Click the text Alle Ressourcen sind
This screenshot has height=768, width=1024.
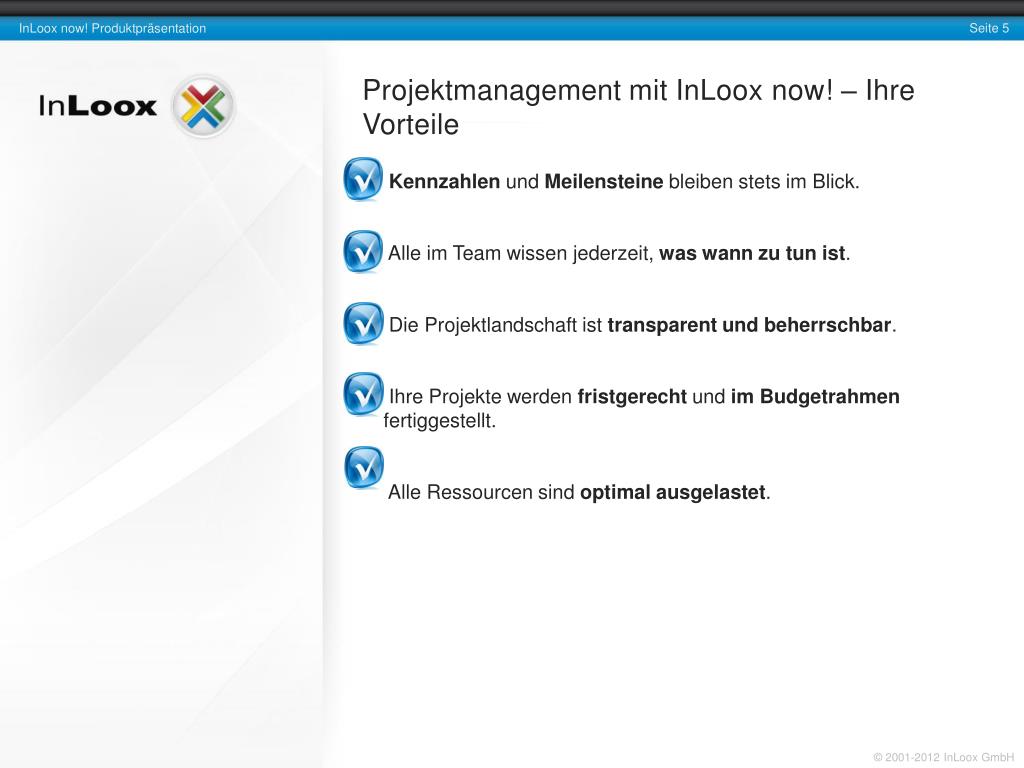point(481,492)
